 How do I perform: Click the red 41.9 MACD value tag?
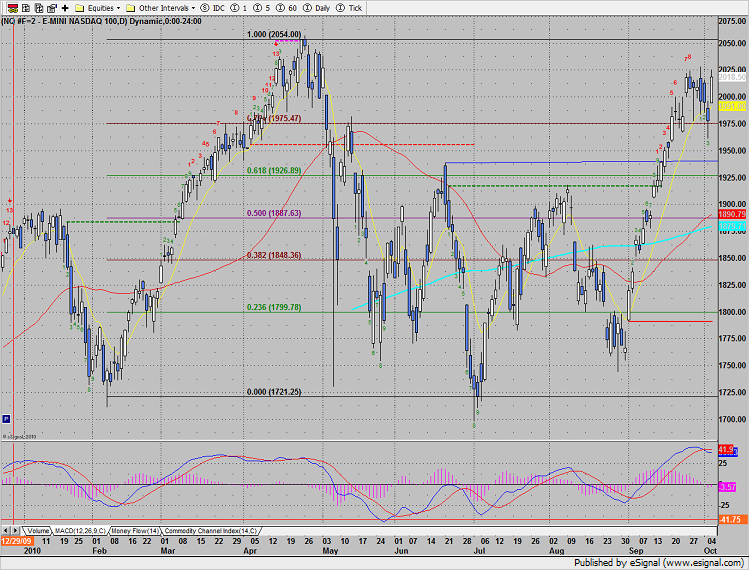tap(726, 450)
